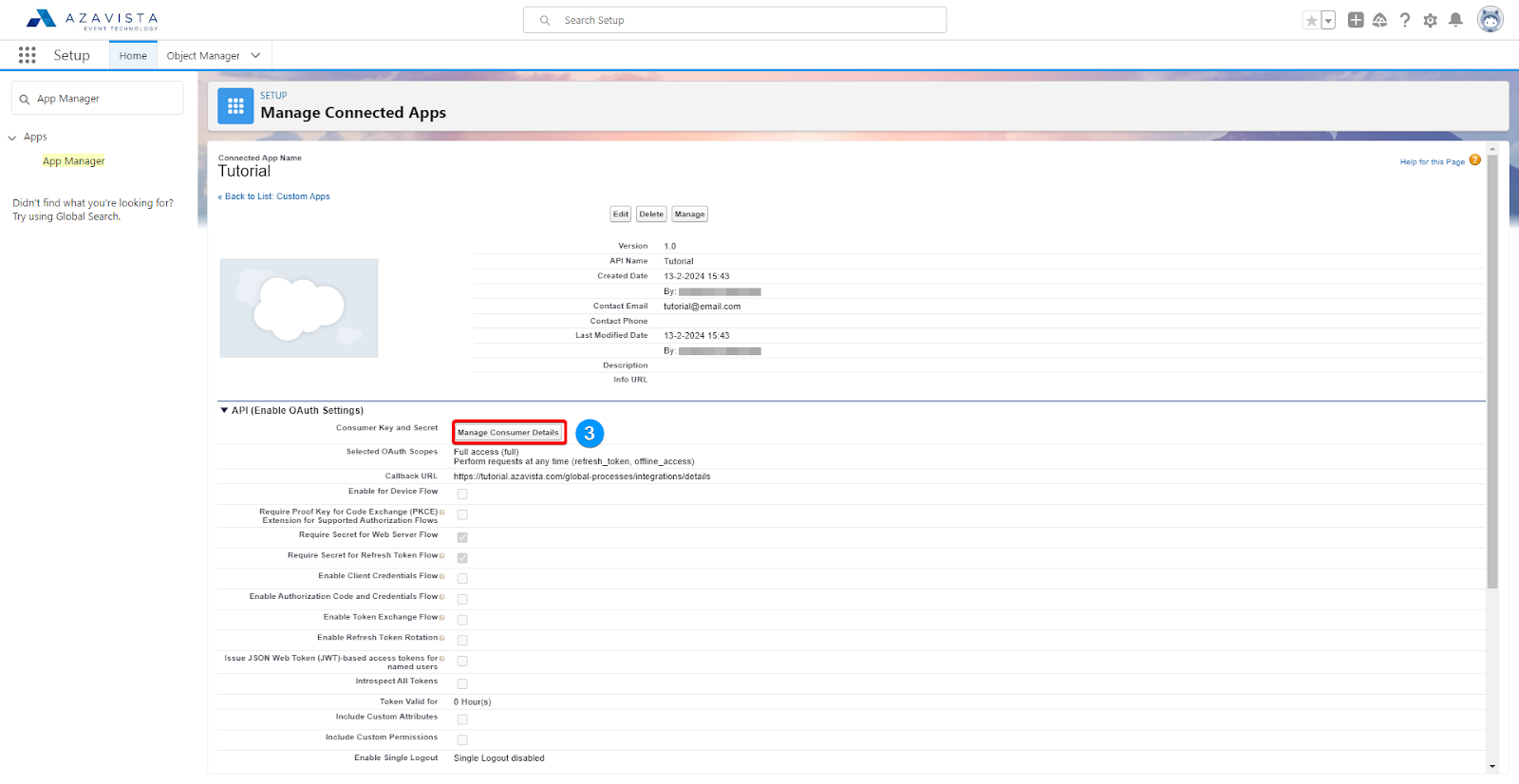Open the notifications bell
The width and height of the screenshot is (1519, 784).
(x=1455, y=20)
